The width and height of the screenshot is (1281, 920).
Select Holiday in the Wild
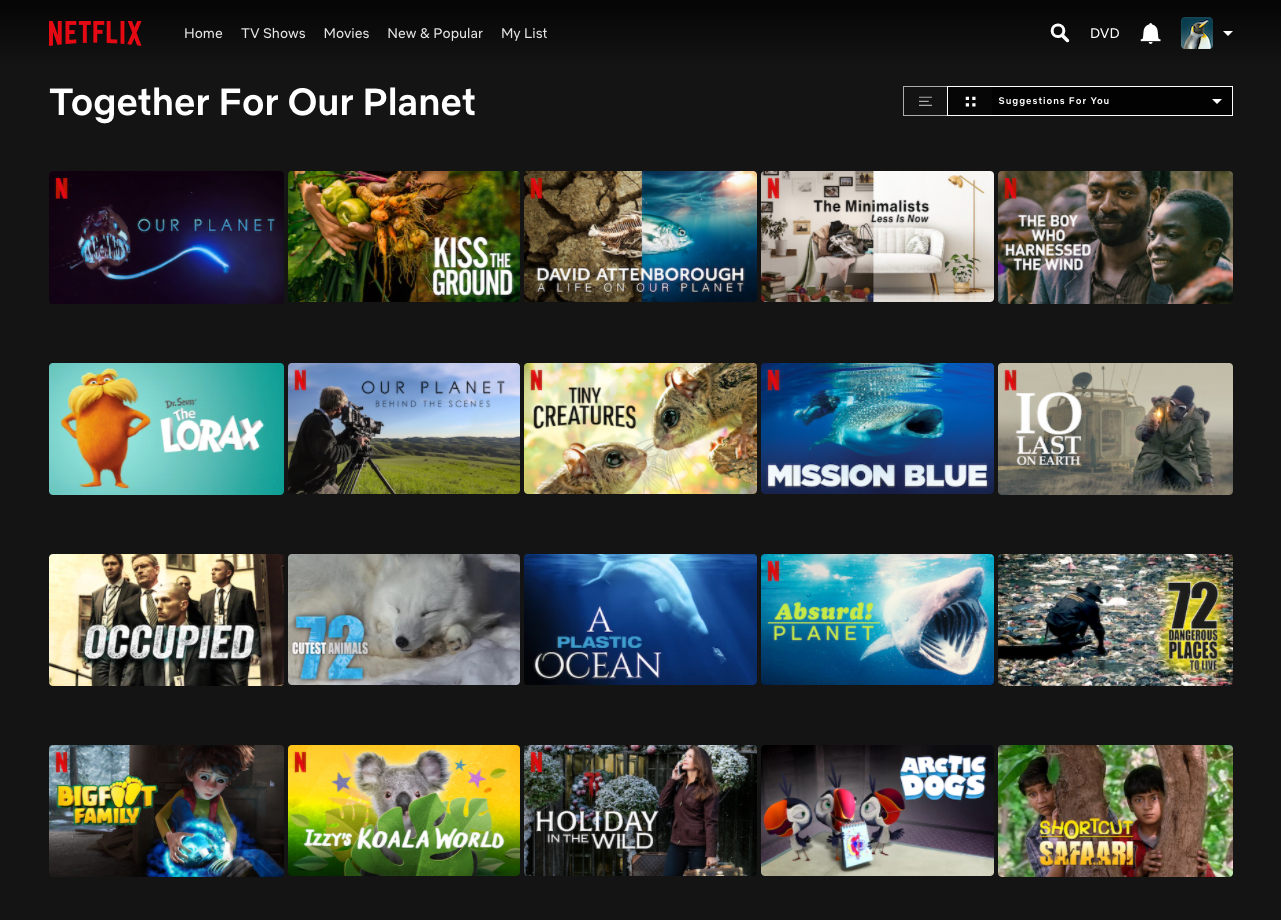coord(640,811)
